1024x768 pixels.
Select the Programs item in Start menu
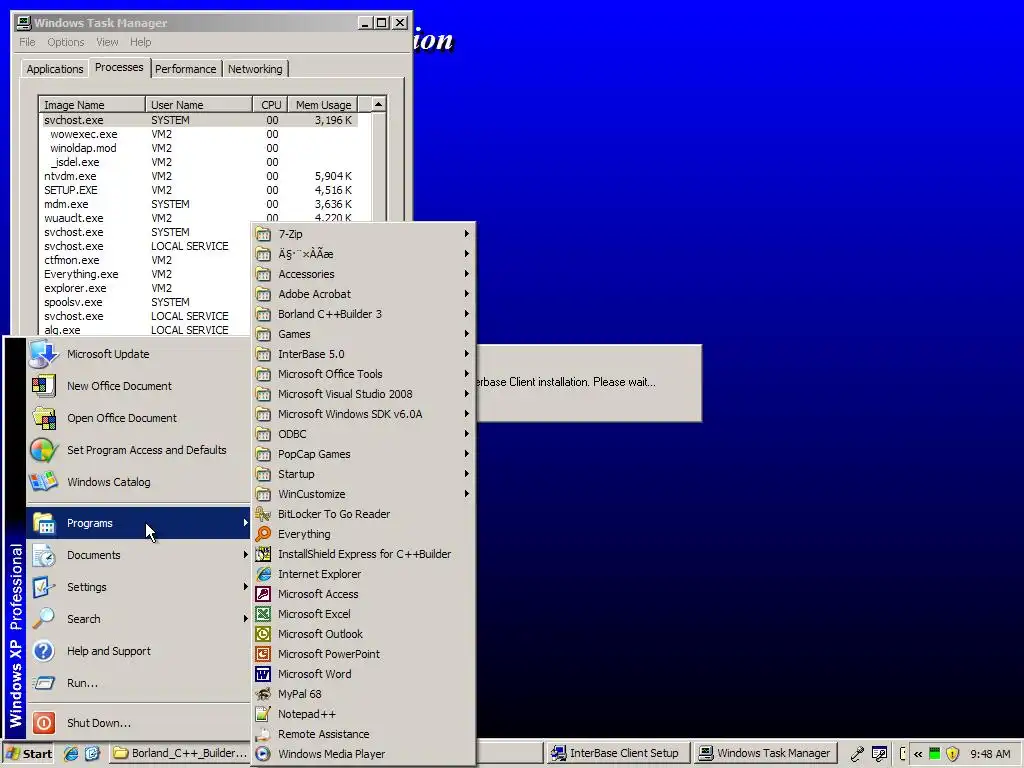[138, 523]
